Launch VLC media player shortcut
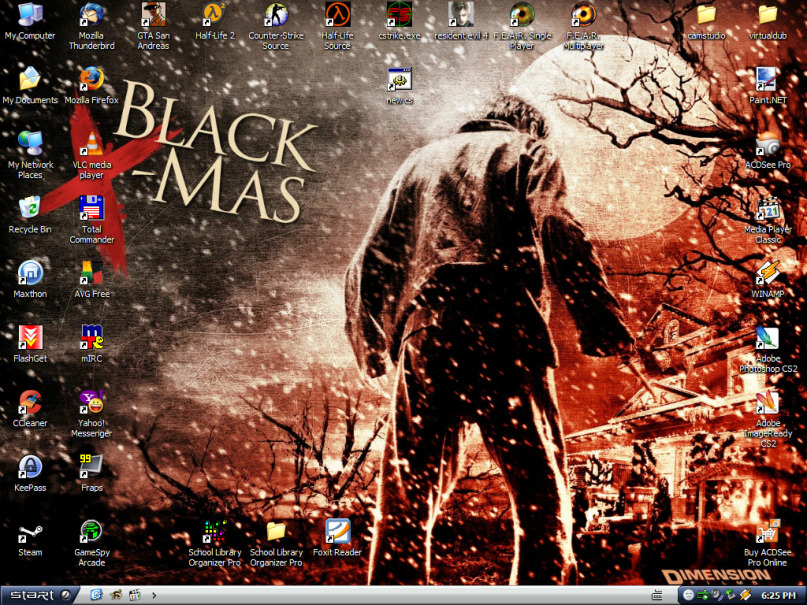The width and height of the screenshot is (807, 605). coord(92,155)
